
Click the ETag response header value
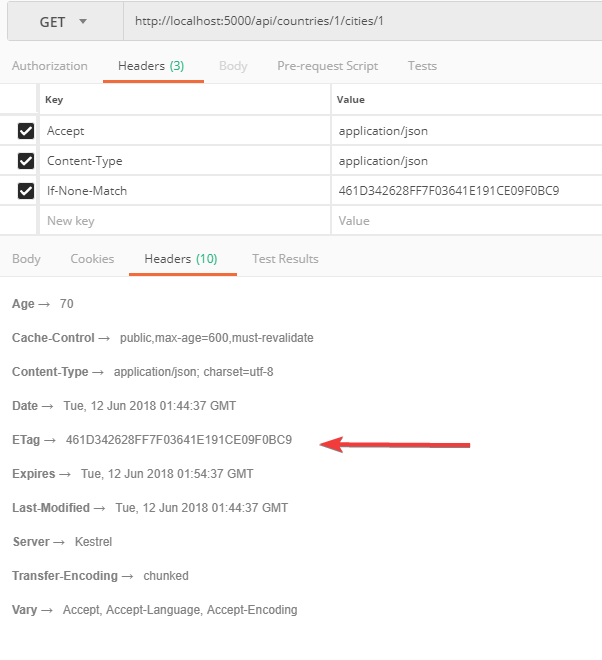tap(179, 440)
